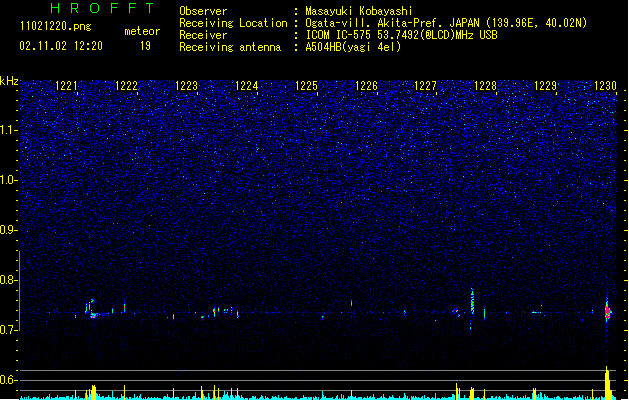
Task: Click the 1224 time marker
Action: pyautogui.click(x=246, y=86)
